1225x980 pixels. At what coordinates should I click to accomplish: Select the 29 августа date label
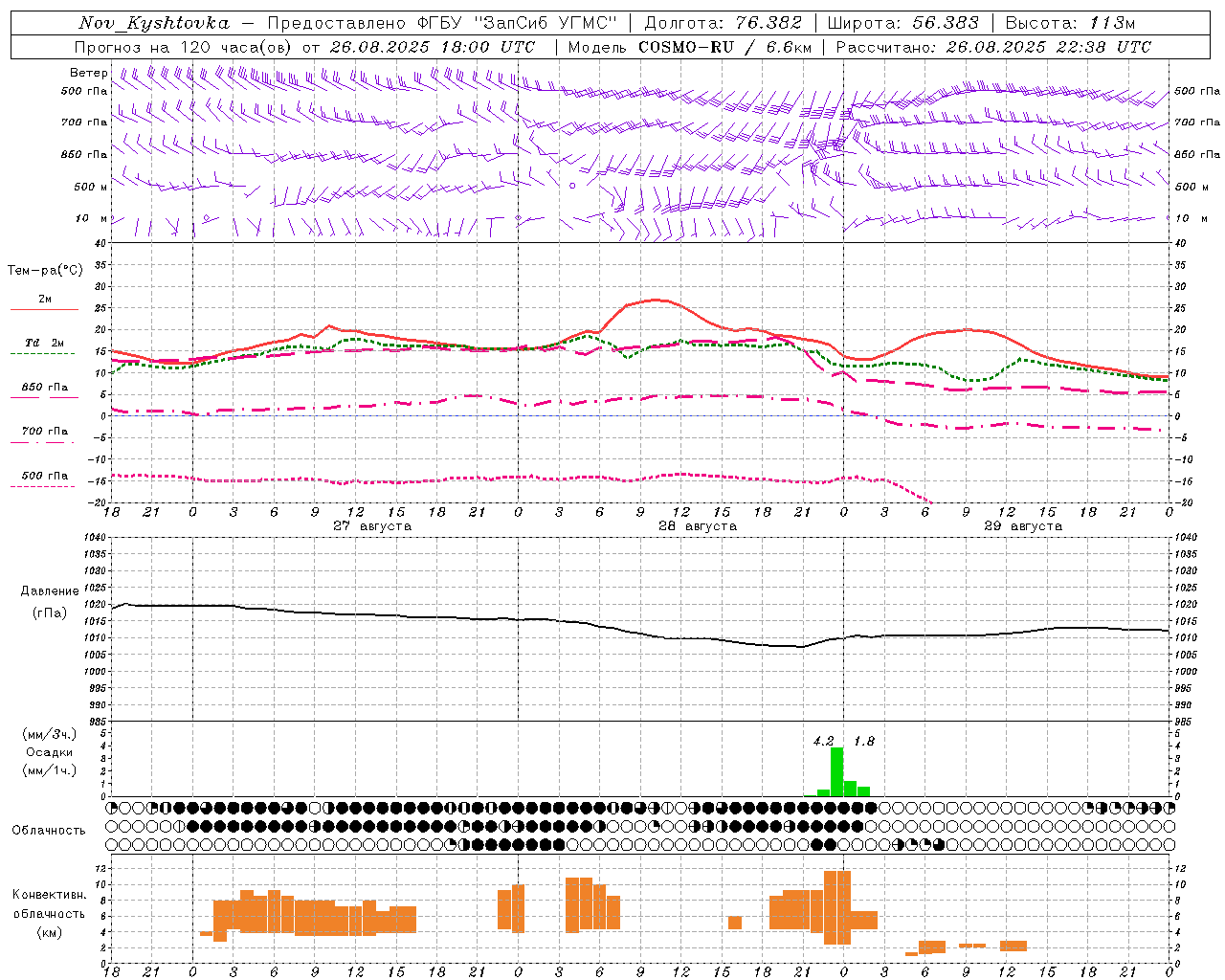tap(1023, 526)
